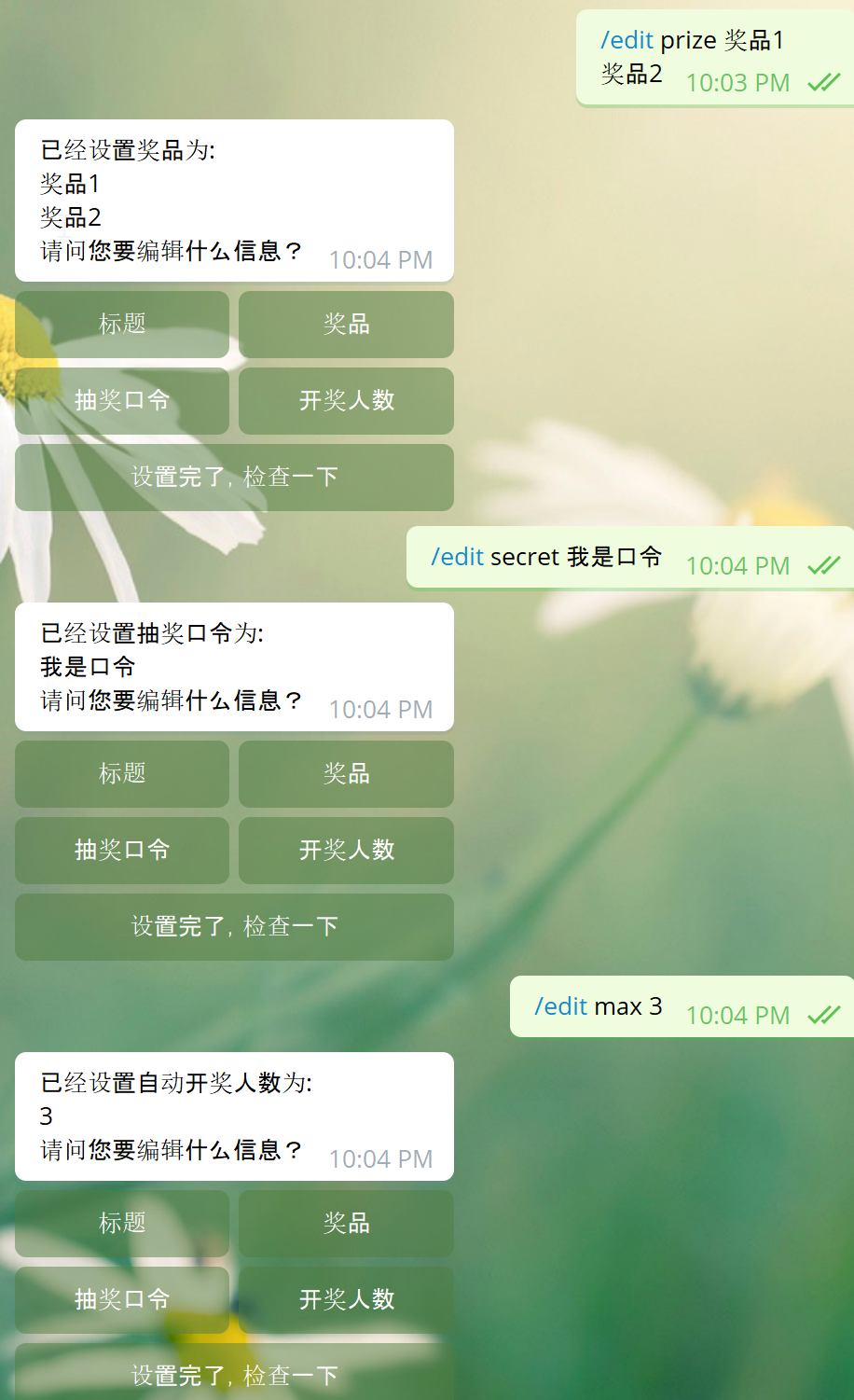Viewport: 854px width, 1400px height.
Task: Click read-receipt checkmarks on prize message
Action: point(824,83)
